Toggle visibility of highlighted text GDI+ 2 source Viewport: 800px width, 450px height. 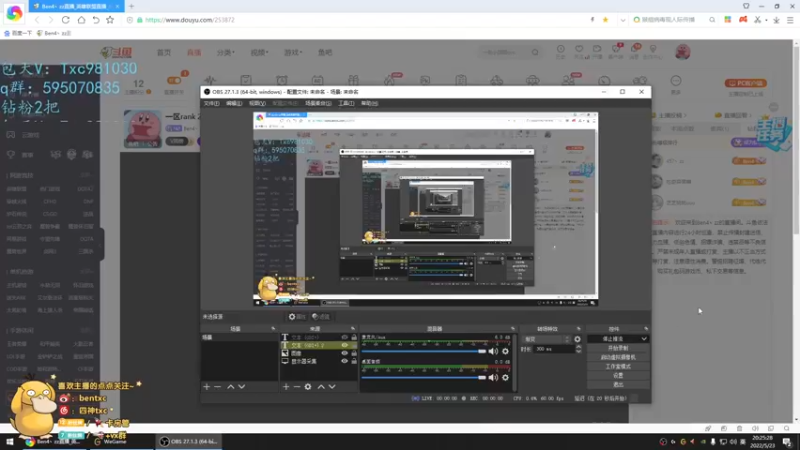(x=344, y=345)
